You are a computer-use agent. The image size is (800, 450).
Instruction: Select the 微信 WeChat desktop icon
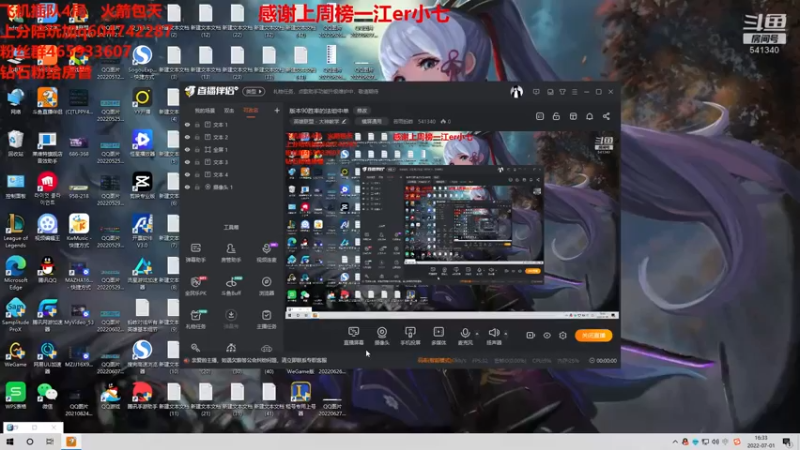[47, 396]
